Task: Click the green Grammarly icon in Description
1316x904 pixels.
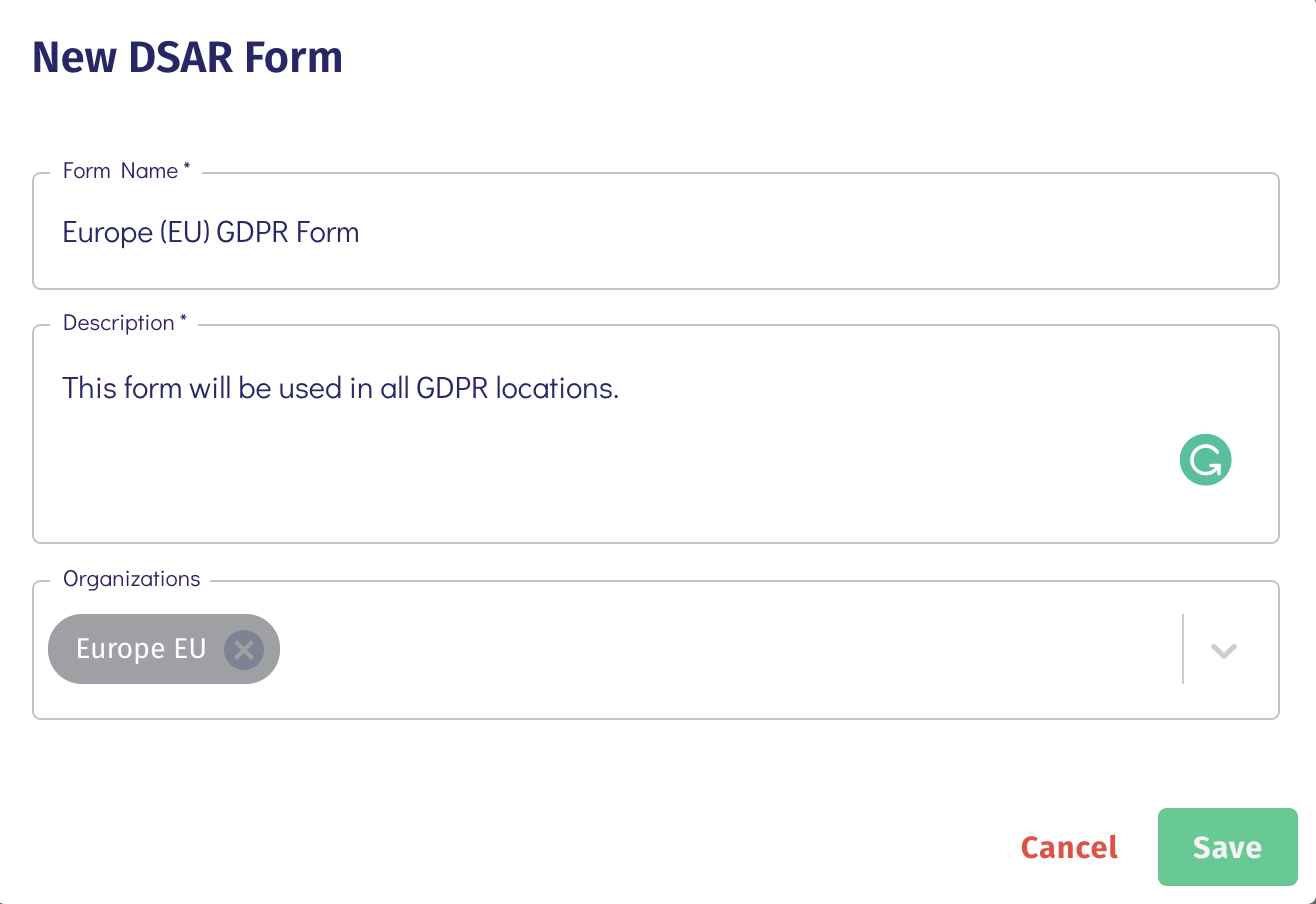Action: coord(1205,460)
